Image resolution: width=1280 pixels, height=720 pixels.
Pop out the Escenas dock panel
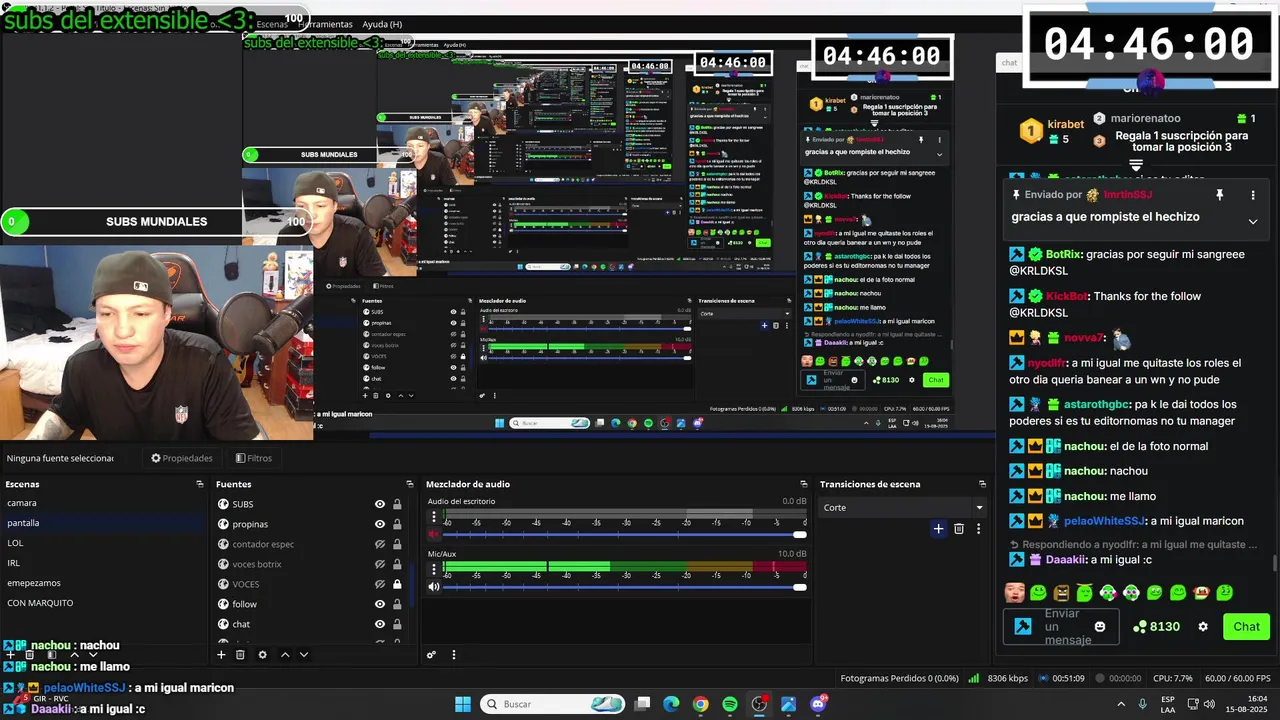click(200, 484)
